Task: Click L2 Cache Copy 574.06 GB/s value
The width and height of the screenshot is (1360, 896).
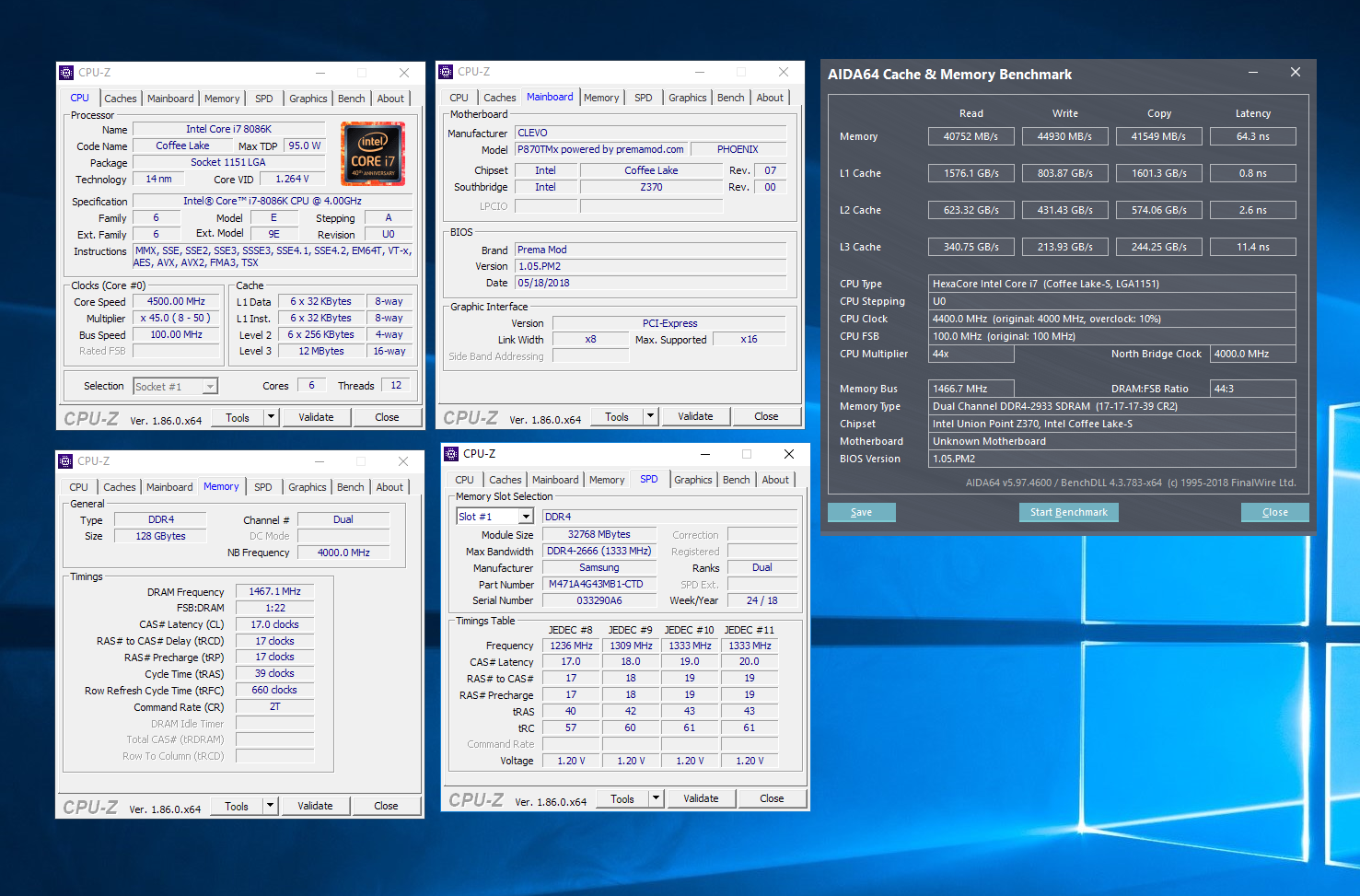Action: coord(1158,210)
